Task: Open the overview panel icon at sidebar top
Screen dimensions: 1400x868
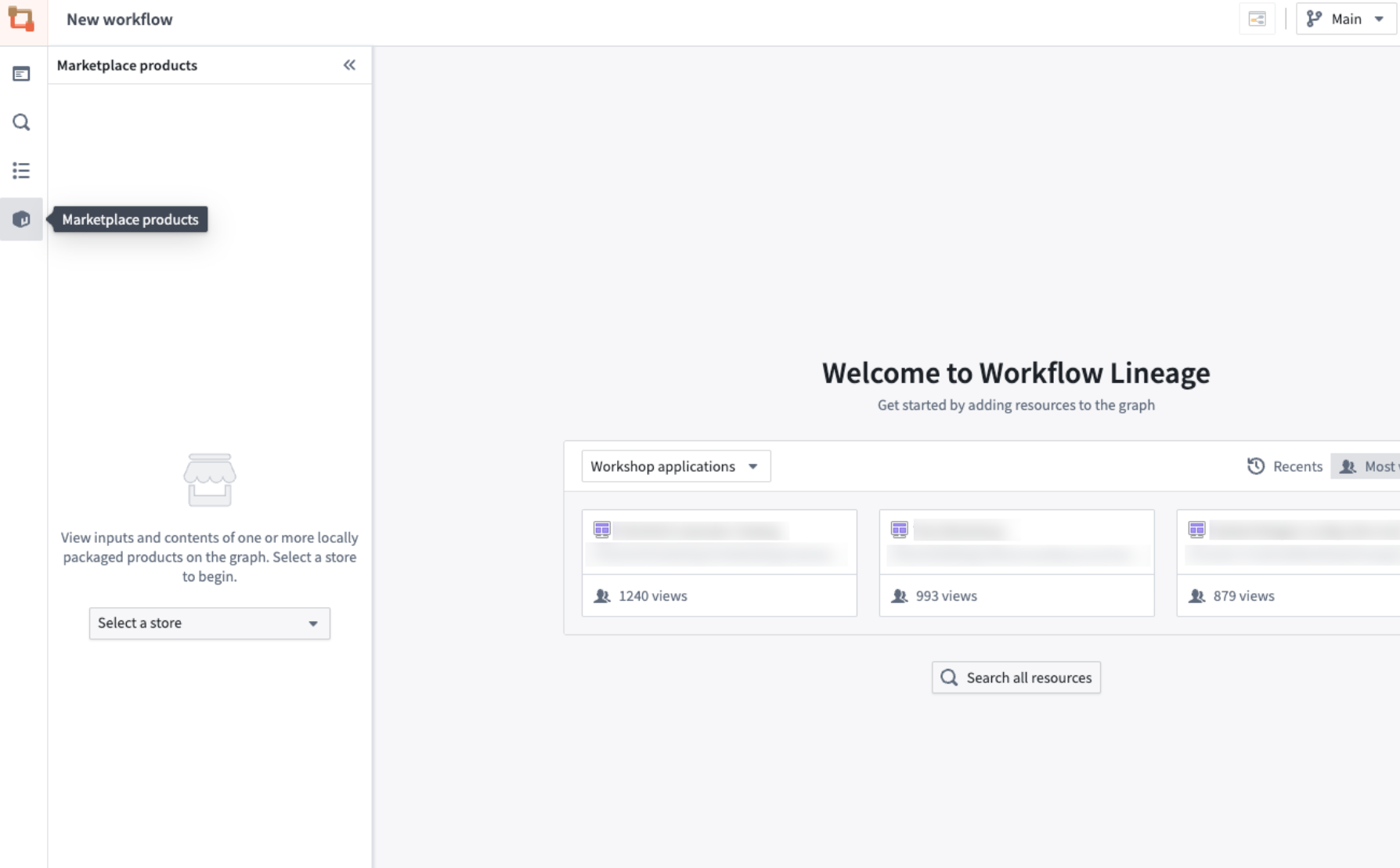Action: (x=21, y=73)
